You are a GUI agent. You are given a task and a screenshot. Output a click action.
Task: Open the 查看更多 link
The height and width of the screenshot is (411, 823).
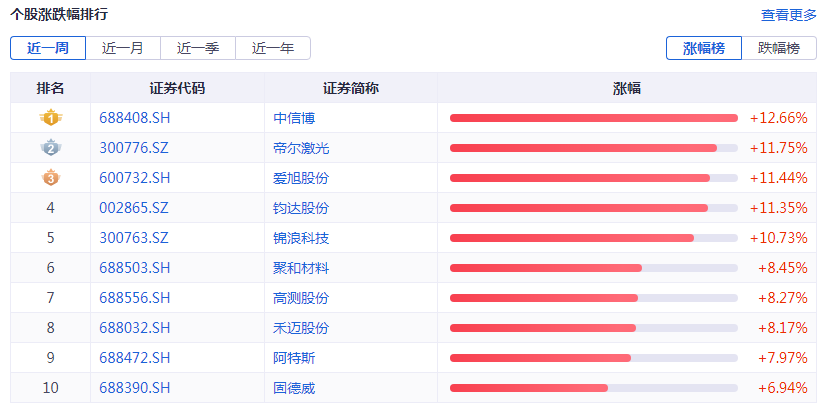(788, 15)
